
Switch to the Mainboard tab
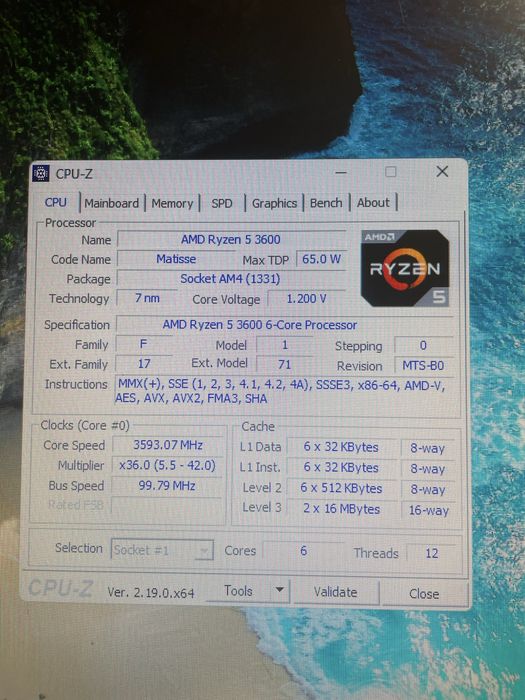coord(112,204)
